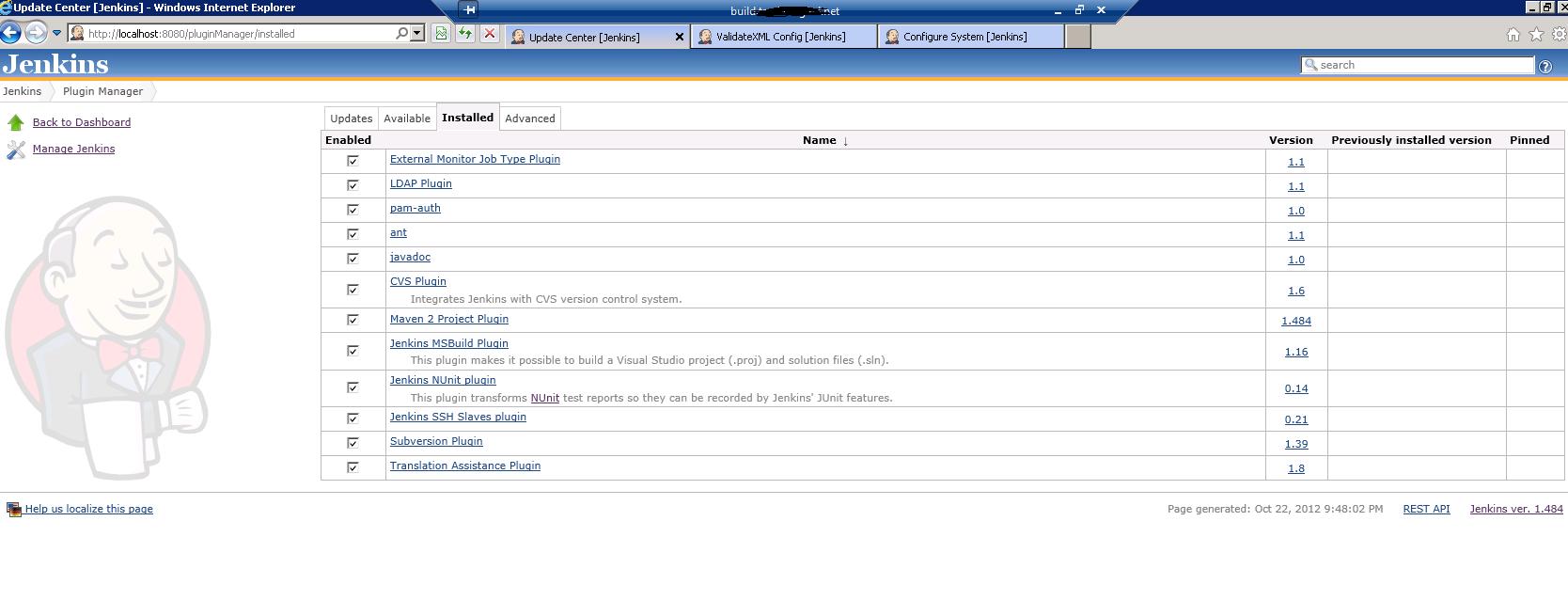The image size is (1568, 600).
Task: Toggle the Maven 2 Project Plugin checkbox
Action: pyautogui.click(x=353, y=320)
